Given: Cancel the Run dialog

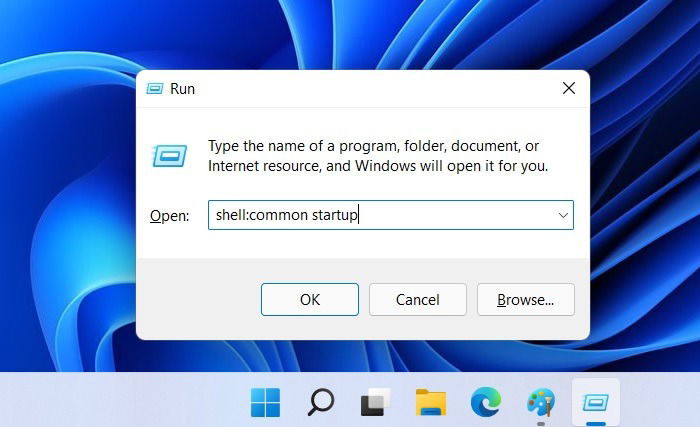Looking at the screenshot, I should tap(418, 299).
